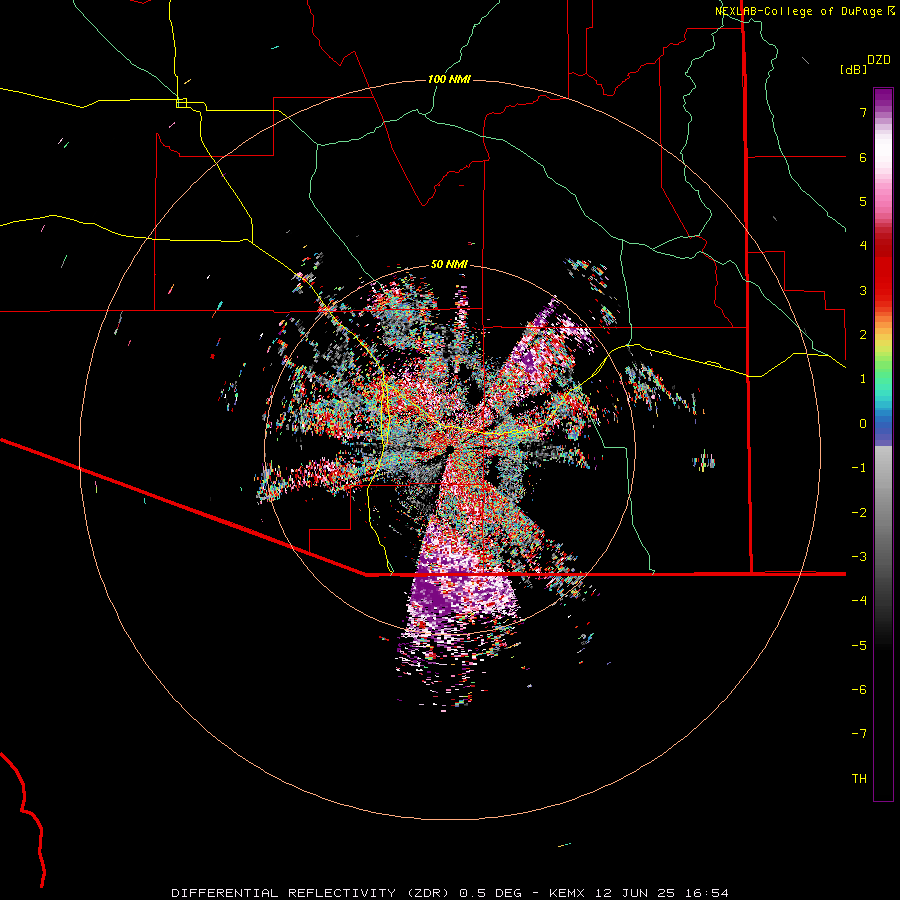
Task: Select the 6 value on the scale
Action: [x=863, y=157]
